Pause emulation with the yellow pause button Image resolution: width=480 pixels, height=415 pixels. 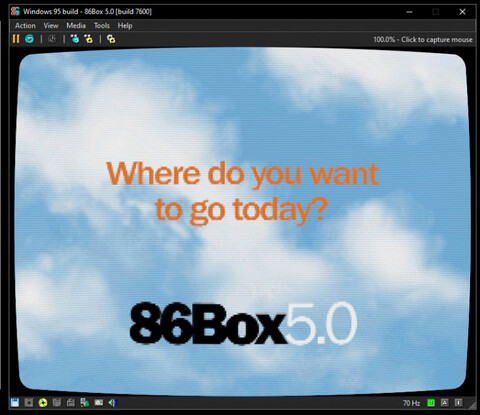coord(16,39)
